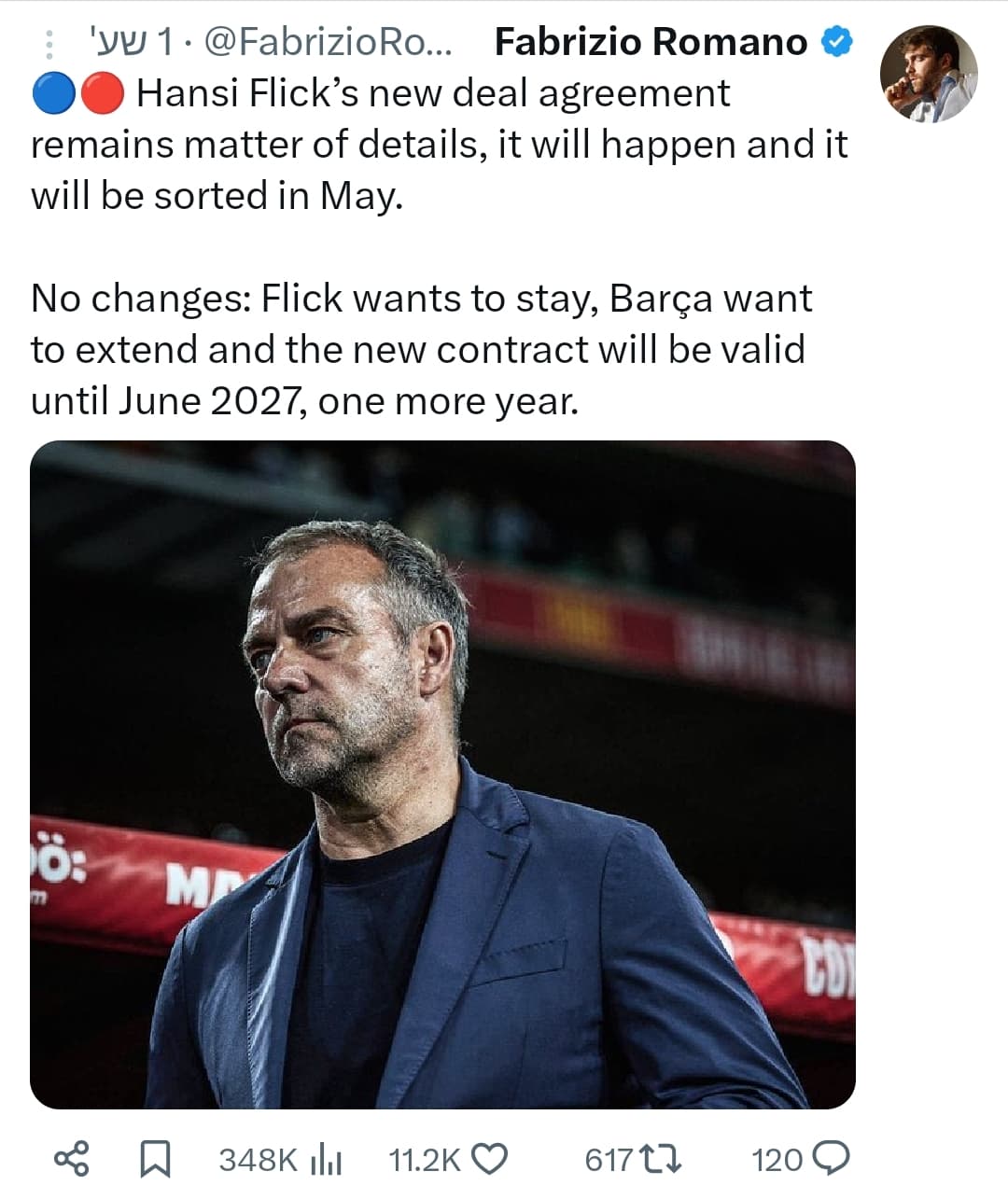1008x1199 pixels.
Task: Click the blue circle emoji
Action: click(x=53, y=93)
